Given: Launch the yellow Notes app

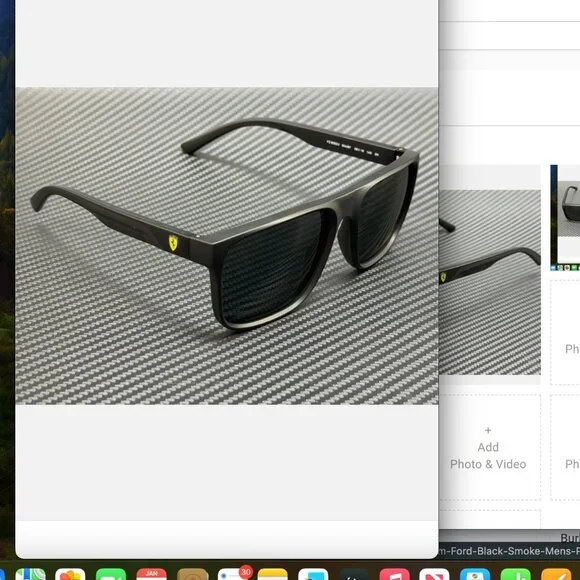Looking at the screenshot, I should click(273, 574).
